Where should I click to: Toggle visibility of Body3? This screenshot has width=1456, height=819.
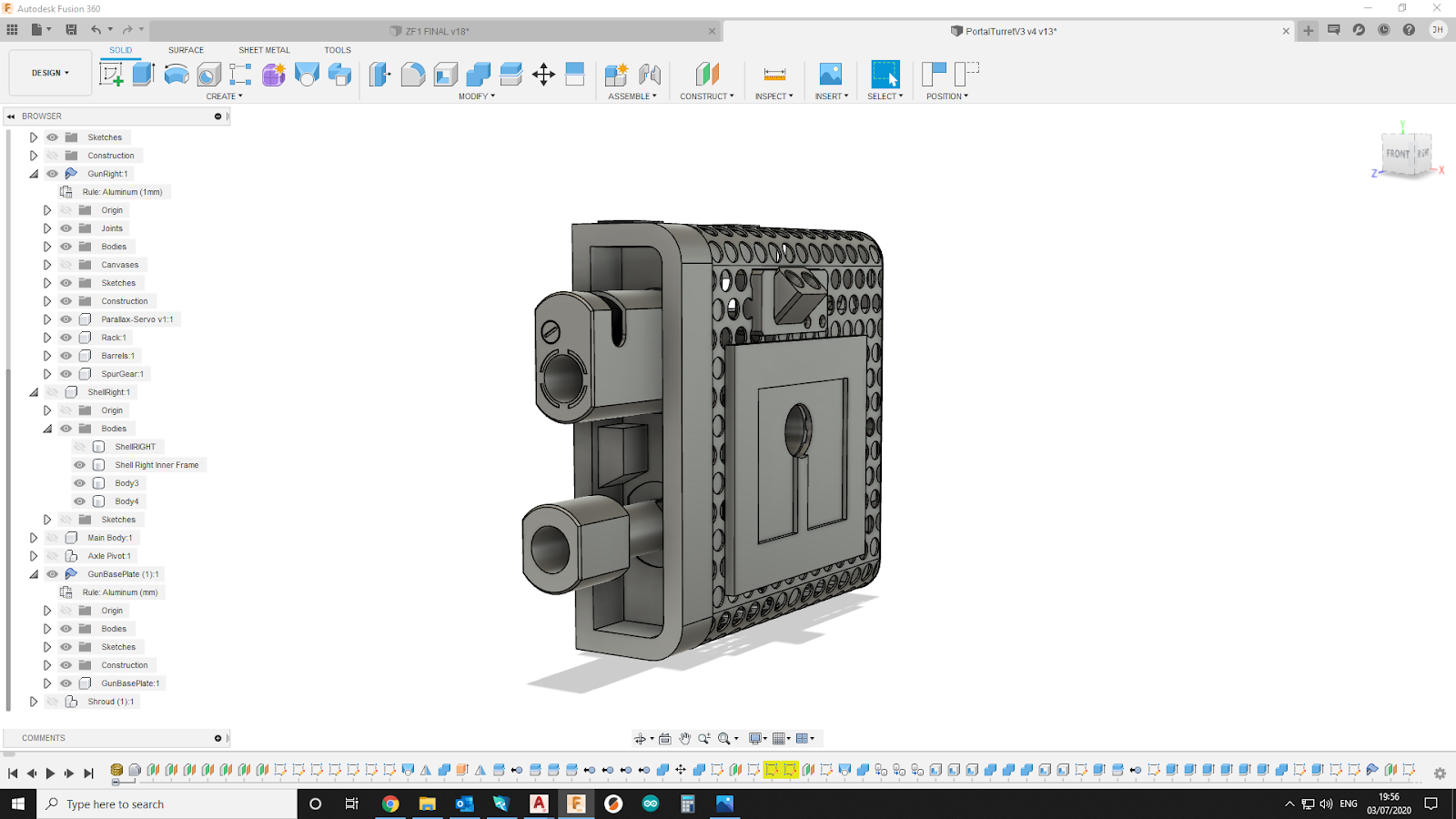tap(79, 483)
